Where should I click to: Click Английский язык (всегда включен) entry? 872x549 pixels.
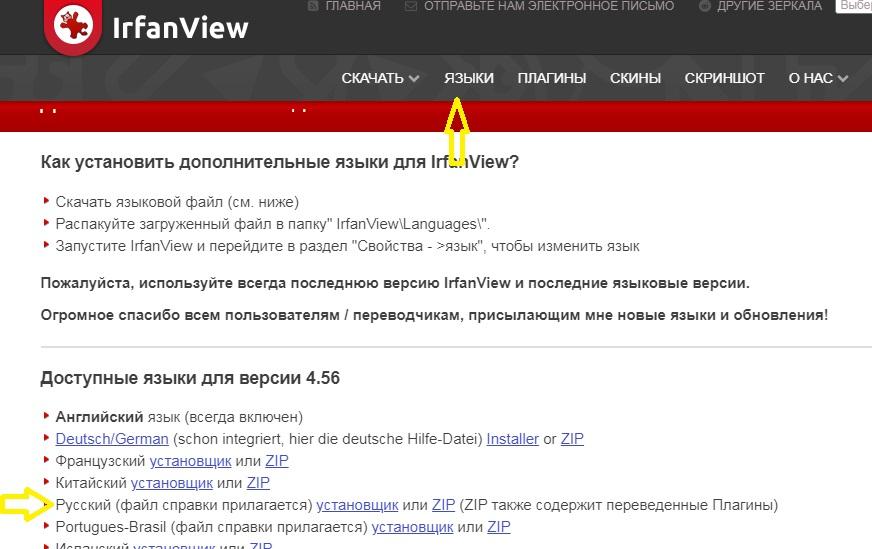point(179,417)
